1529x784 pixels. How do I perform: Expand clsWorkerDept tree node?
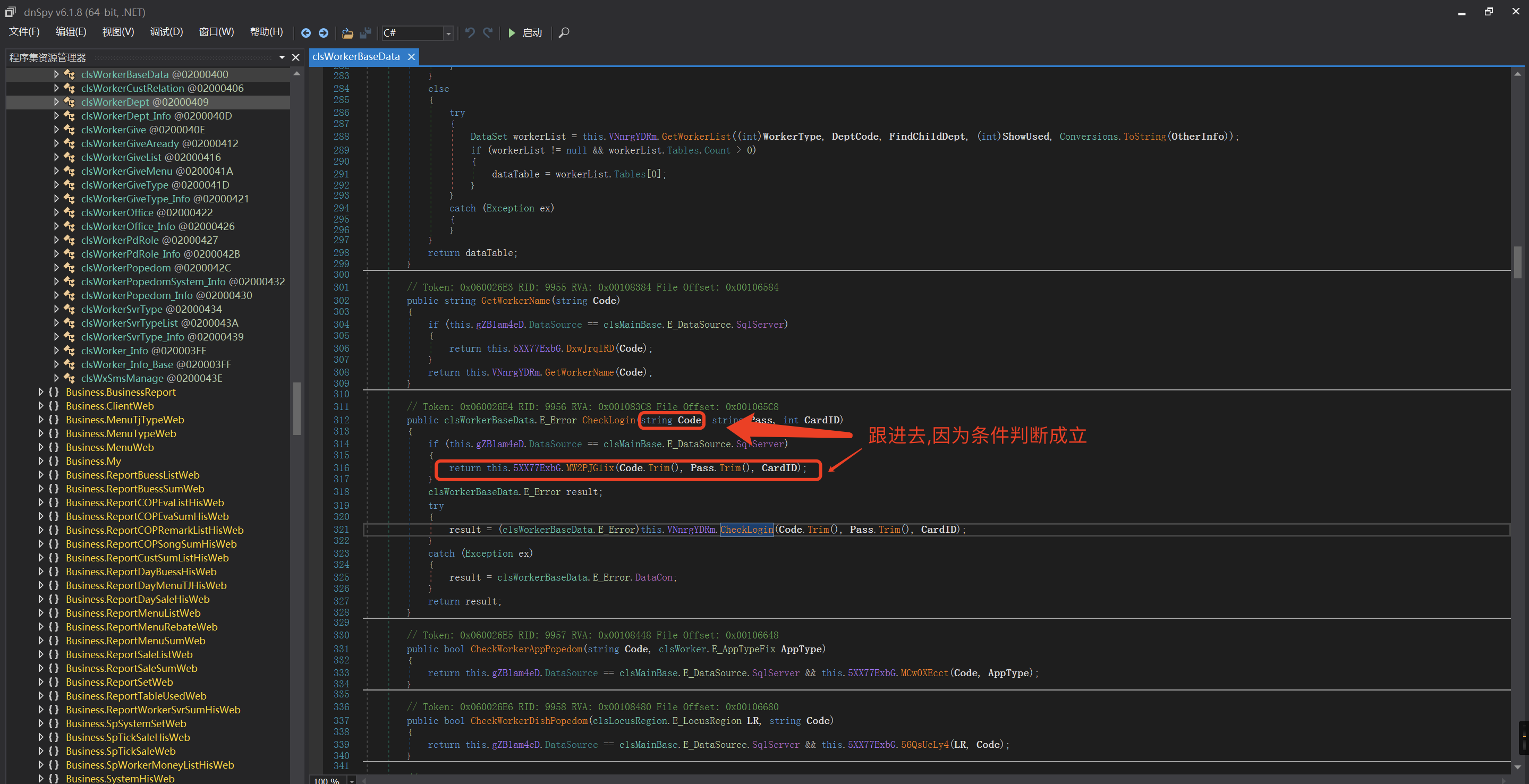pos(56,102)
